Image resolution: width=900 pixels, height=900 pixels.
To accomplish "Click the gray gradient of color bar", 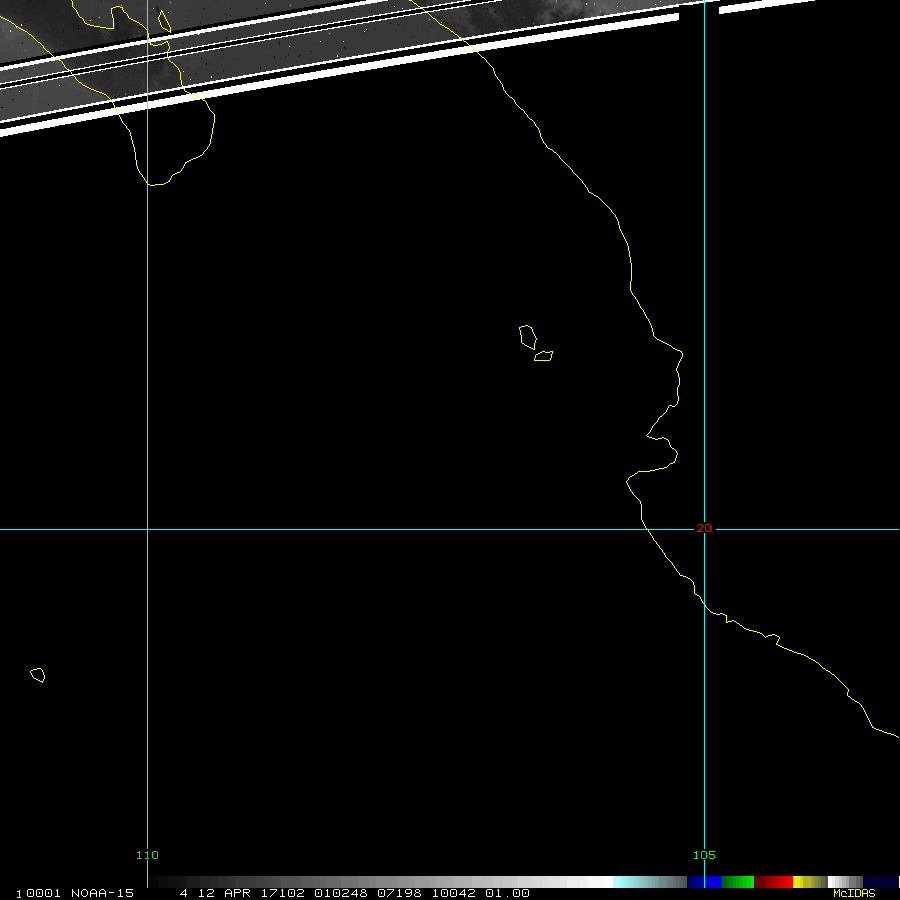I will pos(400,882).
